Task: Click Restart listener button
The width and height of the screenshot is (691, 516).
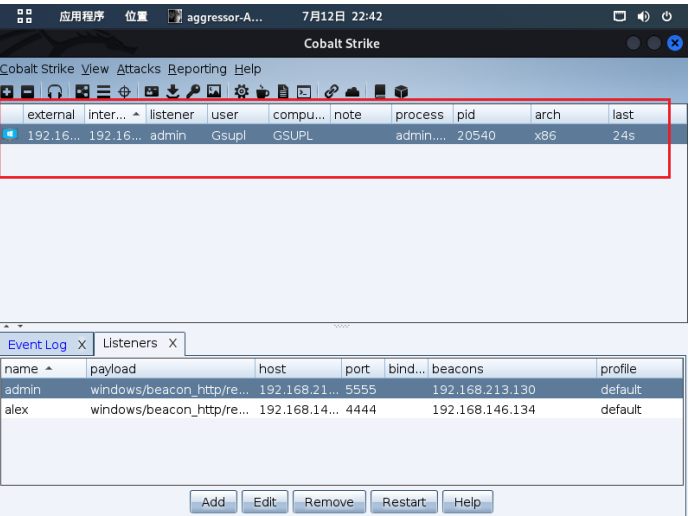Action: coord(404,502)
